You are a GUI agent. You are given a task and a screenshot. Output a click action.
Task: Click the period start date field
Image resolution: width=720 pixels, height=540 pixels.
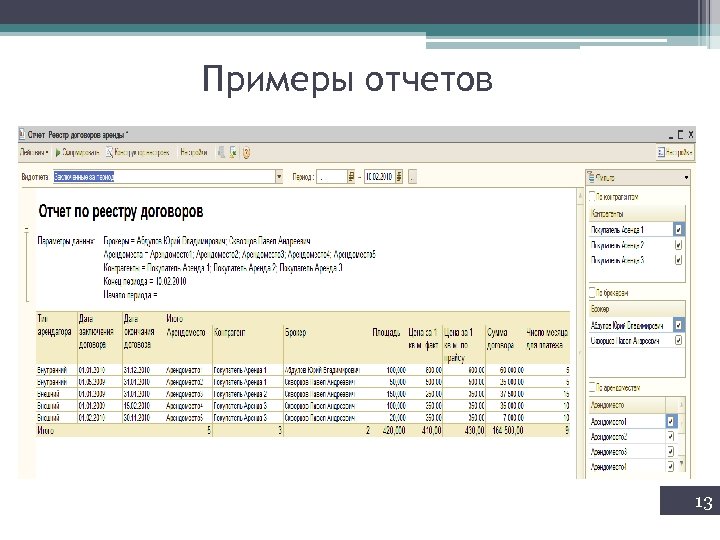point(332,177)
